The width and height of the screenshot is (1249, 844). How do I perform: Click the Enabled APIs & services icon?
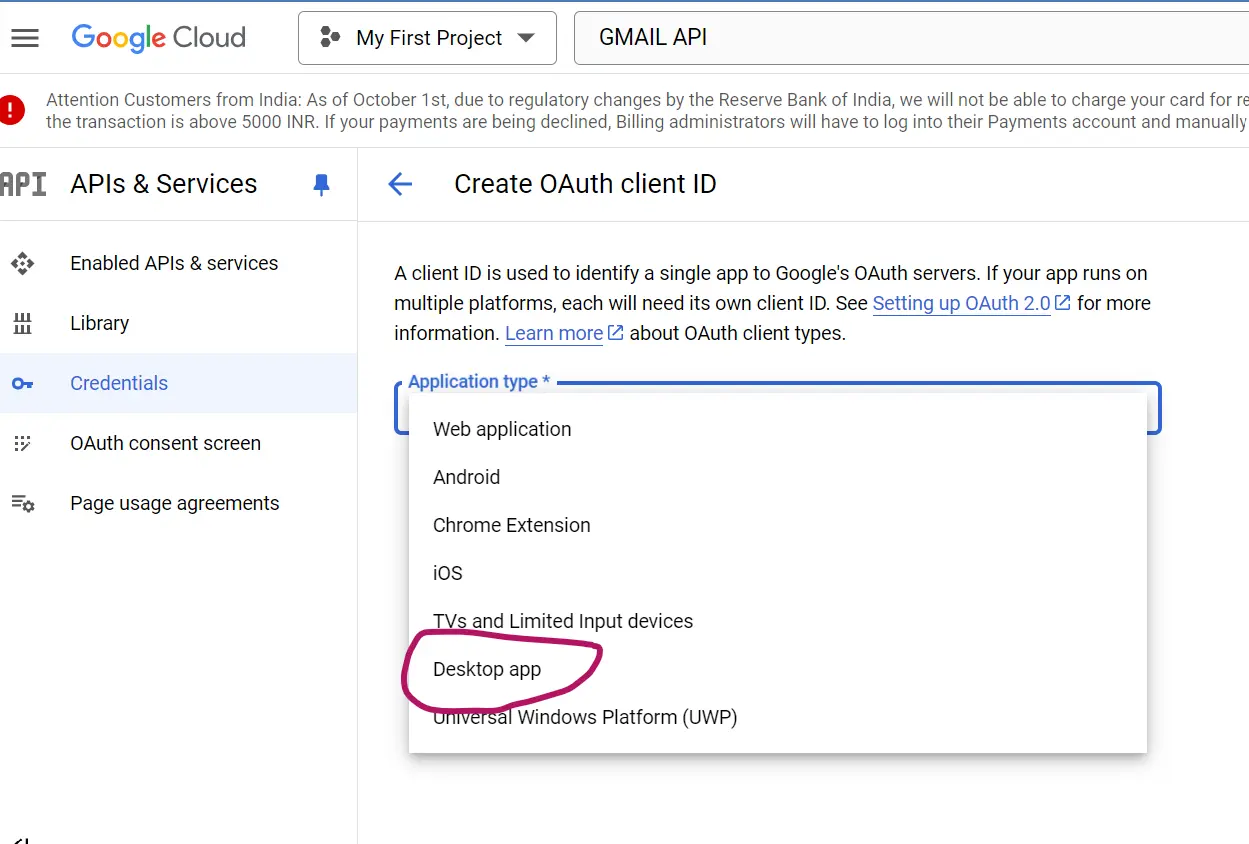[x=22, y=263]
